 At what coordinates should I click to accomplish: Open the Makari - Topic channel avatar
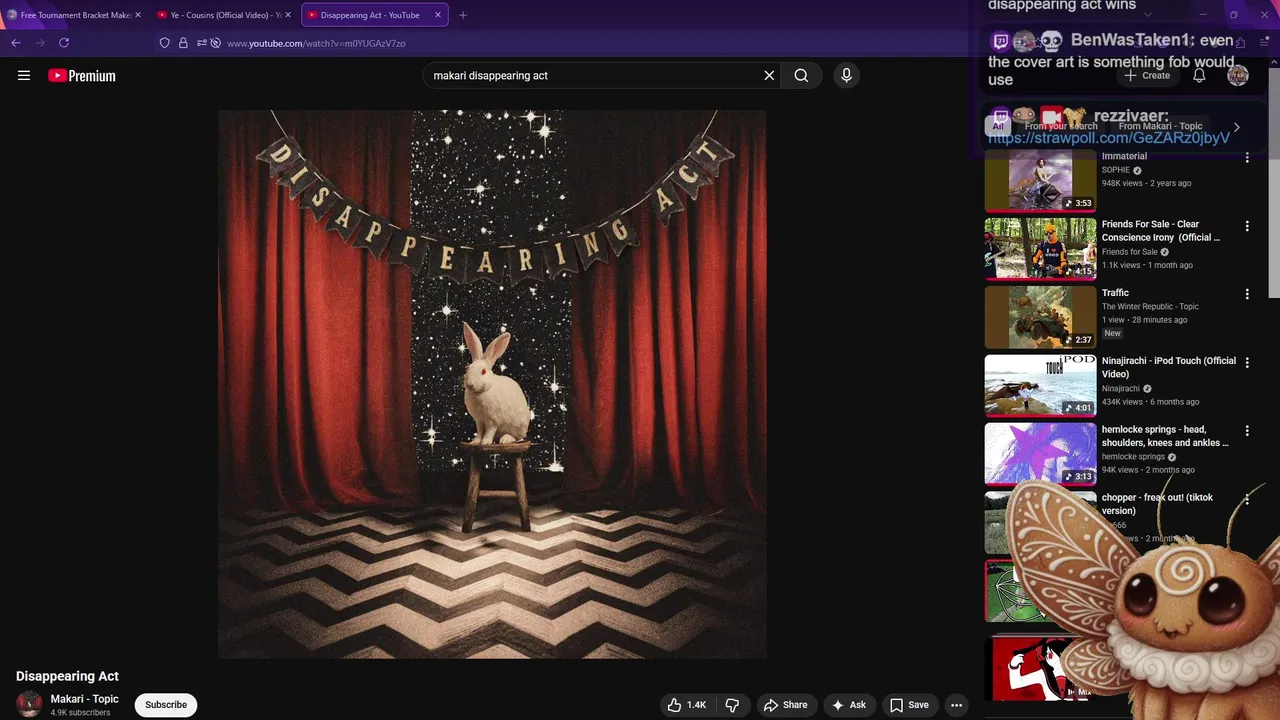(30, 704)
